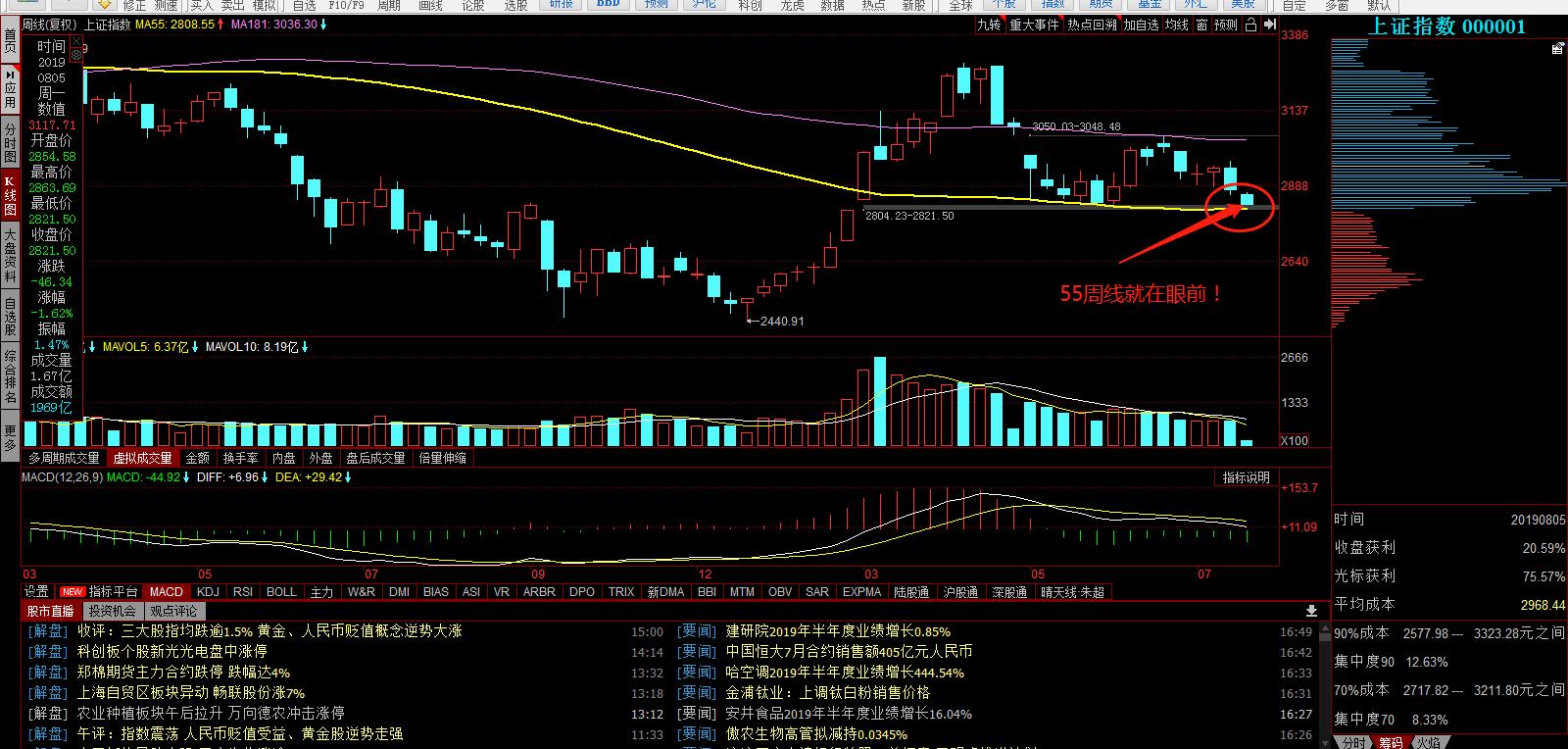Viewport: 1568px width, 749px height.
Task: Open news '郑棉期货主力合约跌停 跌幅达4%'
Action: pyautogui.click(x=183, y=673)
